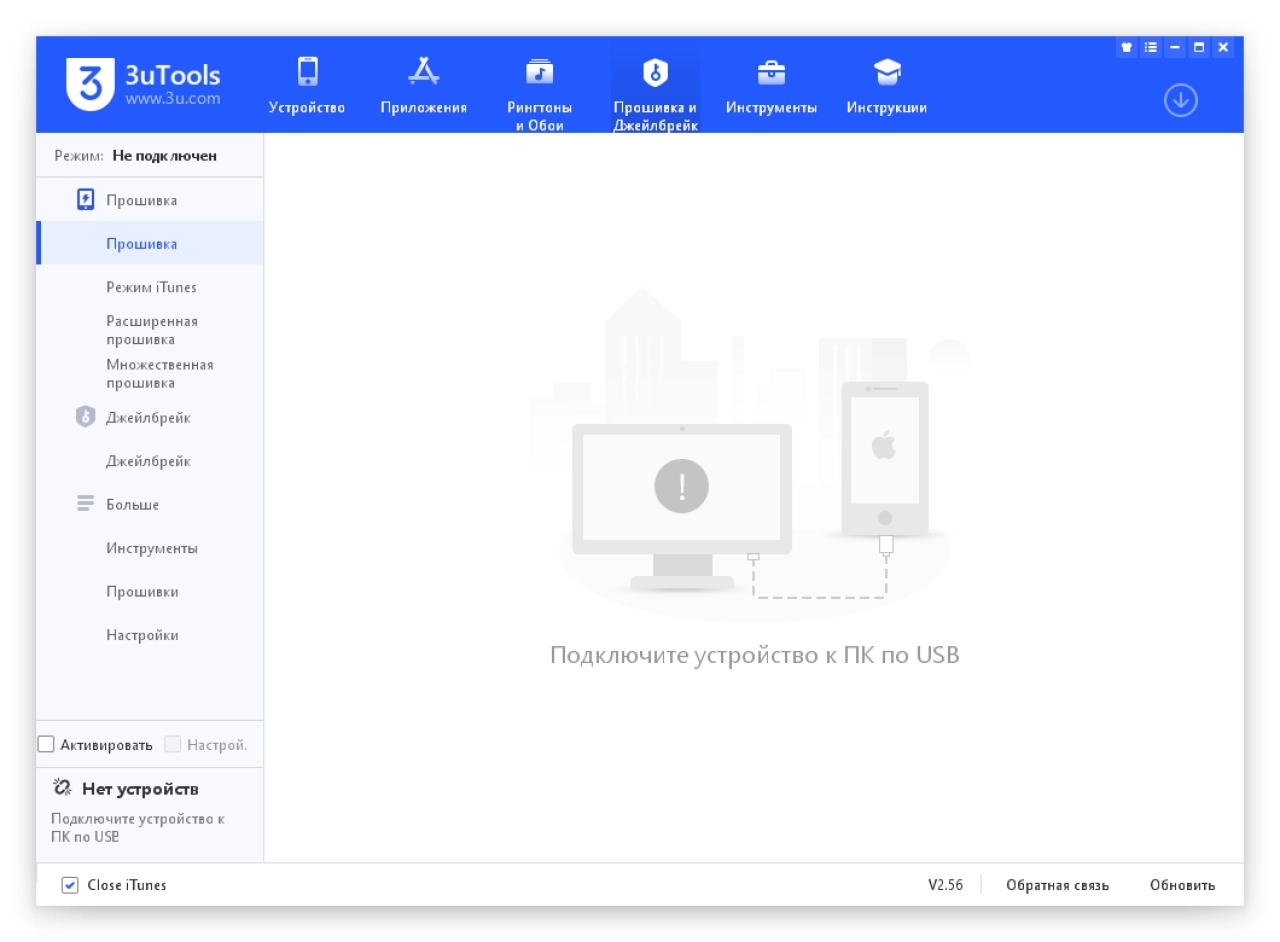Toggle the disabled Настрой. checkbox
This screenshot has height=942, width=1280.
click(173, 744)
